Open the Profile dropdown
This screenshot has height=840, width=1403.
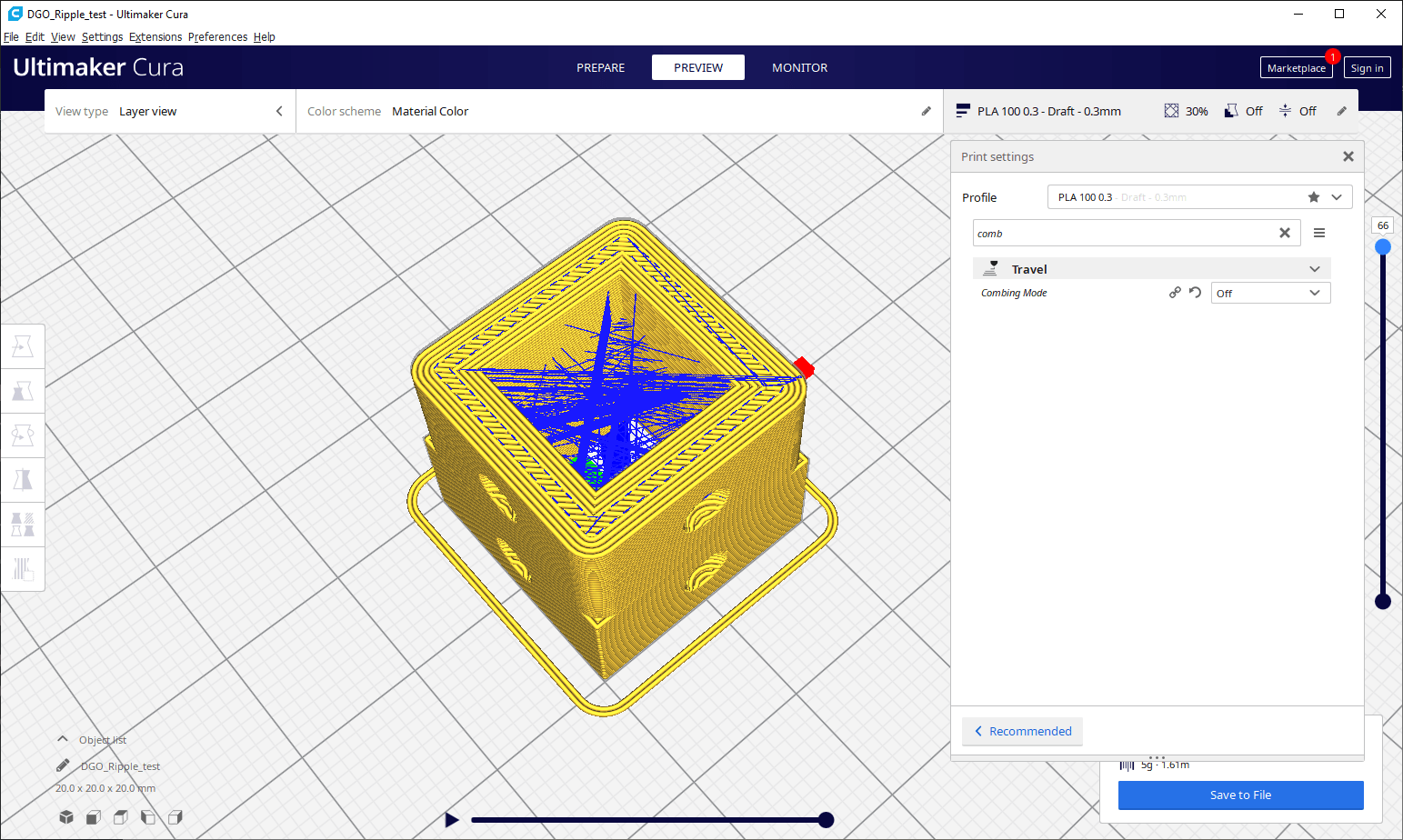[x=1337, y=197]
